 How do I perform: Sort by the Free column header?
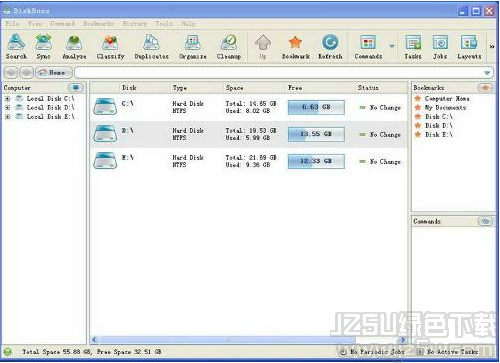pos(295,88)
